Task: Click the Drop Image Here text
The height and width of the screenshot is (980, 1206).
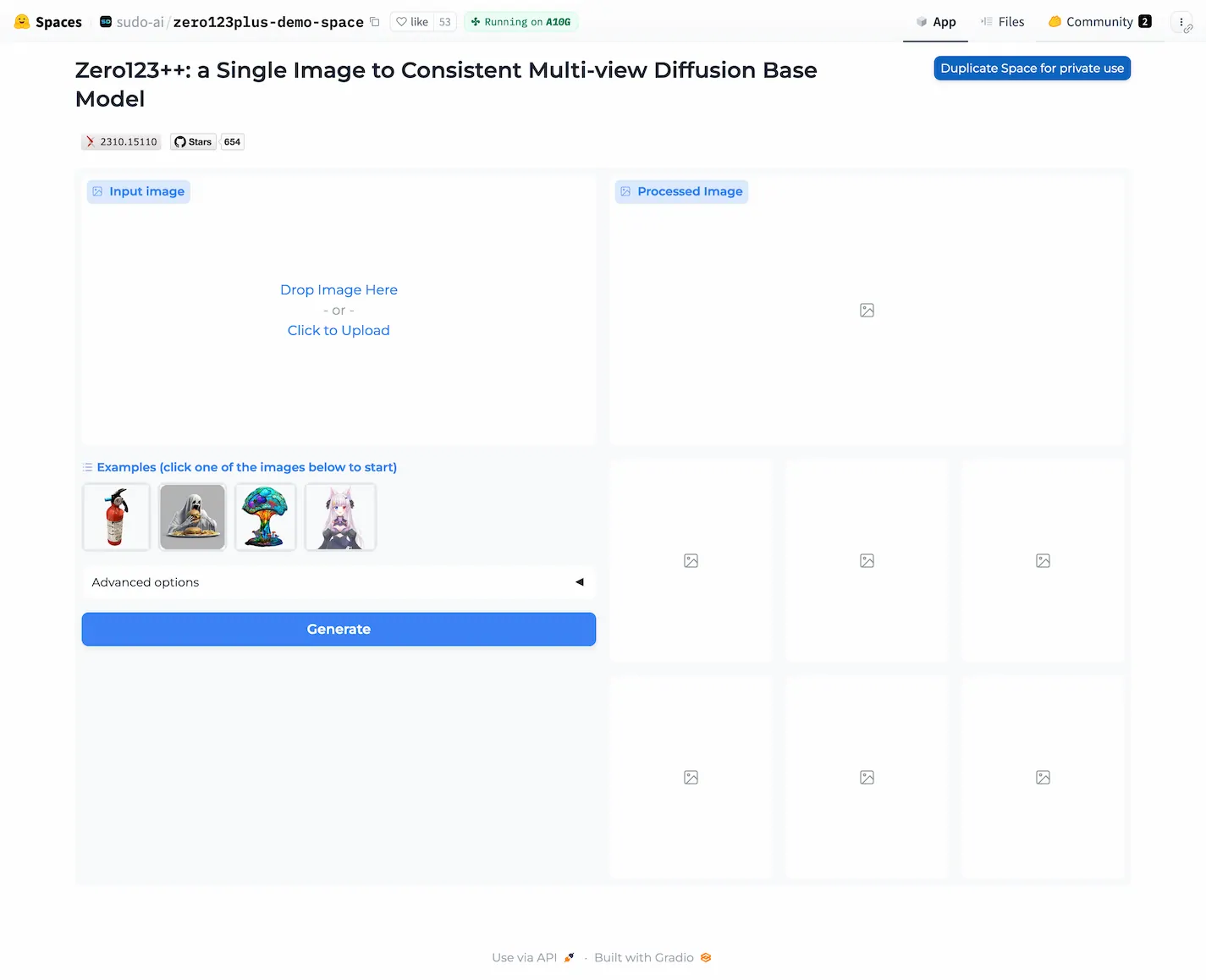Action: [339, 289]
